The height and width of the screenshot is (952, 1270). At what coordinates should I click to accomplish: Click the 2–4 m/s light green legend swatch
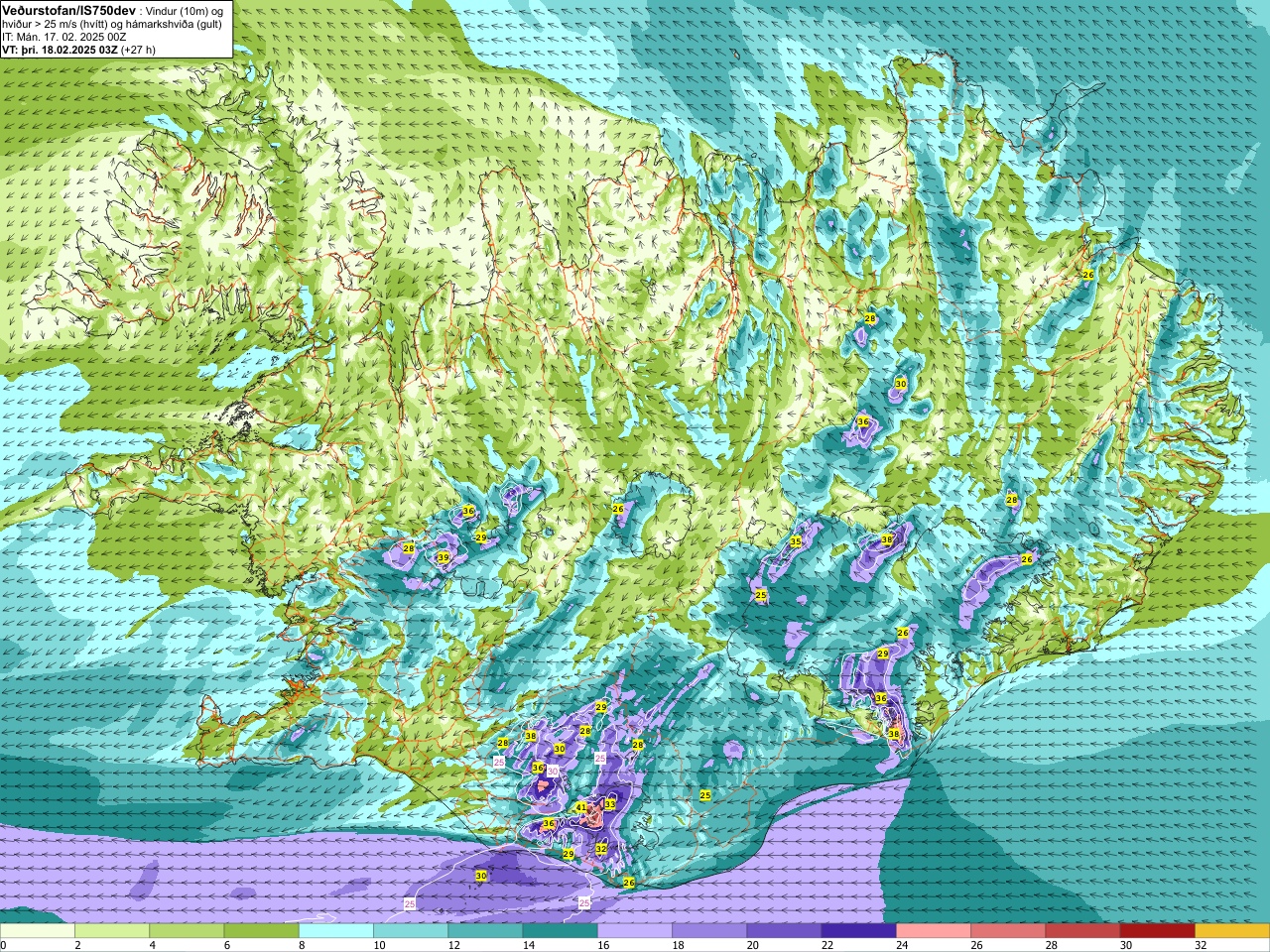tap(112, 931)
